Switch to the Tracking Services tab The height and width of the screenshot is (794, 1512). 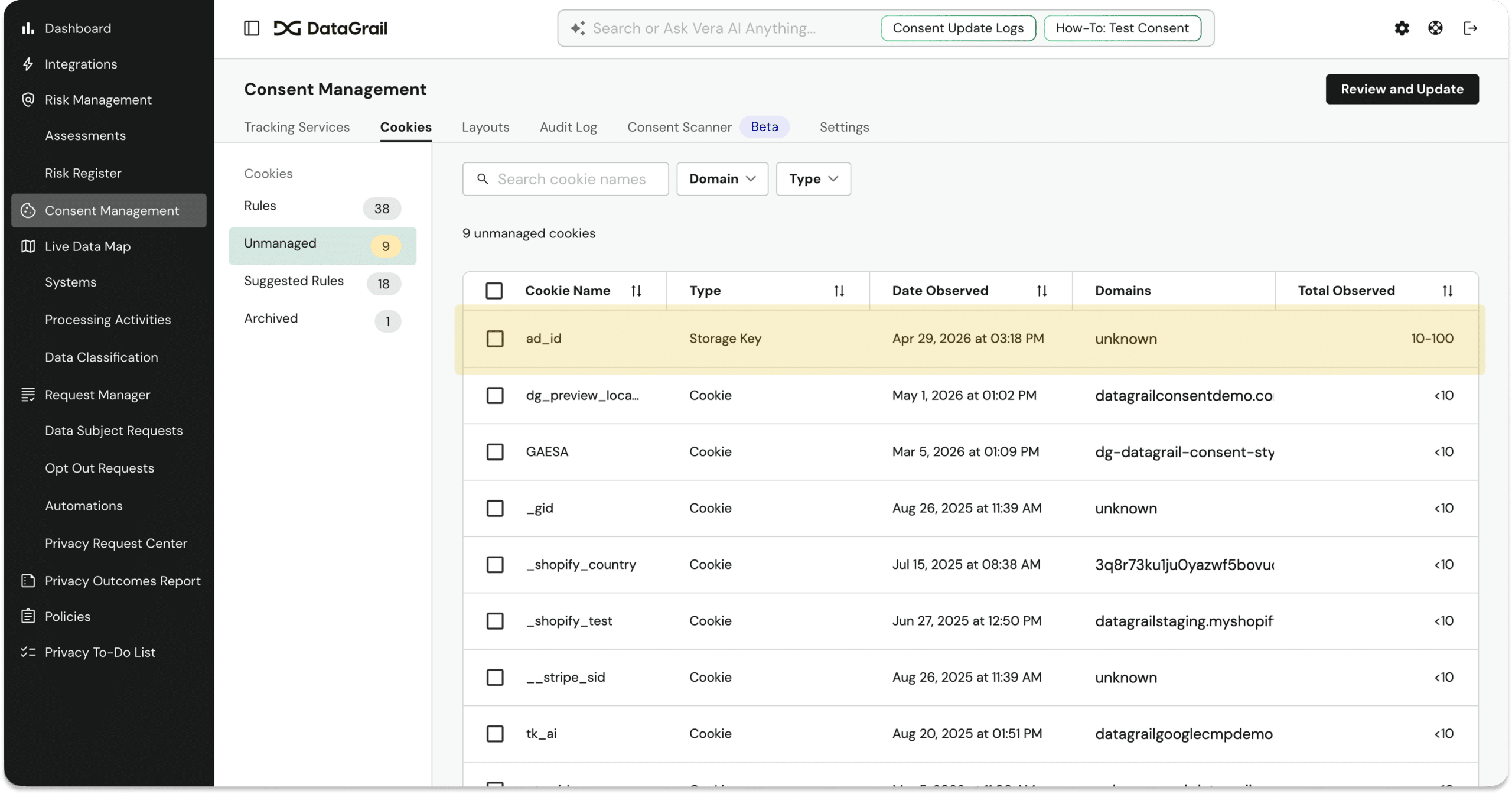(x=296, y=127)
